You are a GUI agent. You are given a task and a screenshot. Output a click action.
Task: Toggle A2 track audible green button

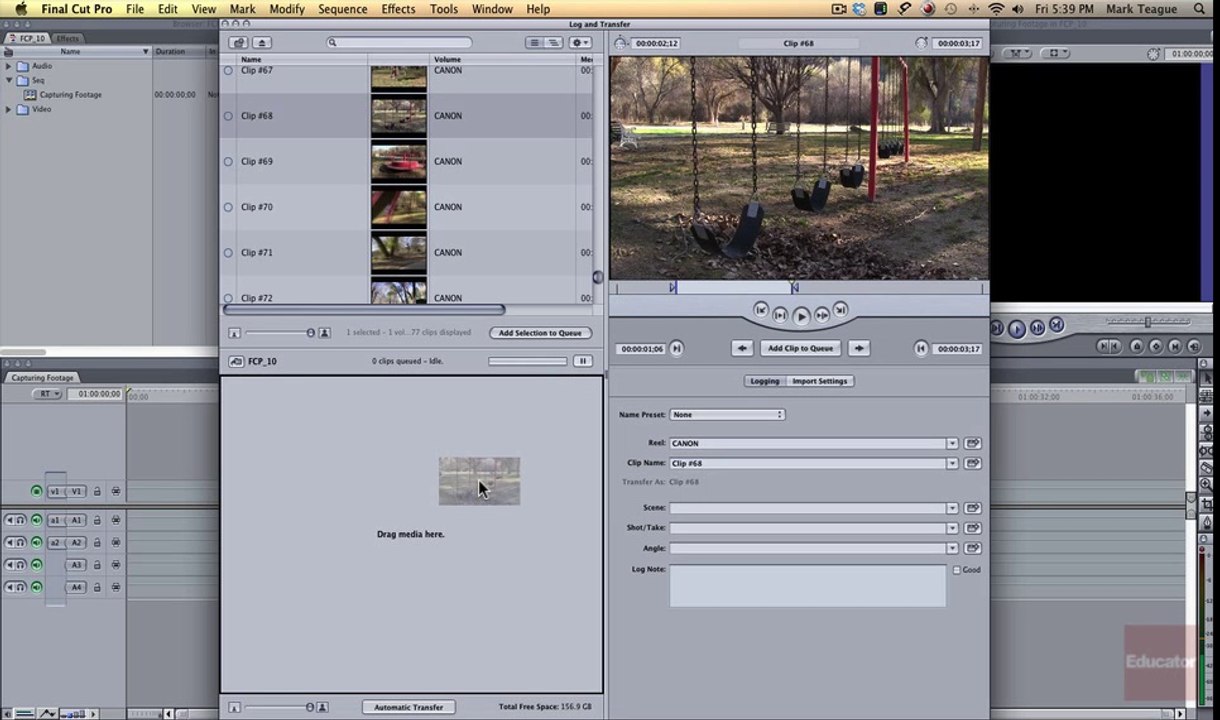(x=37, y=542)
